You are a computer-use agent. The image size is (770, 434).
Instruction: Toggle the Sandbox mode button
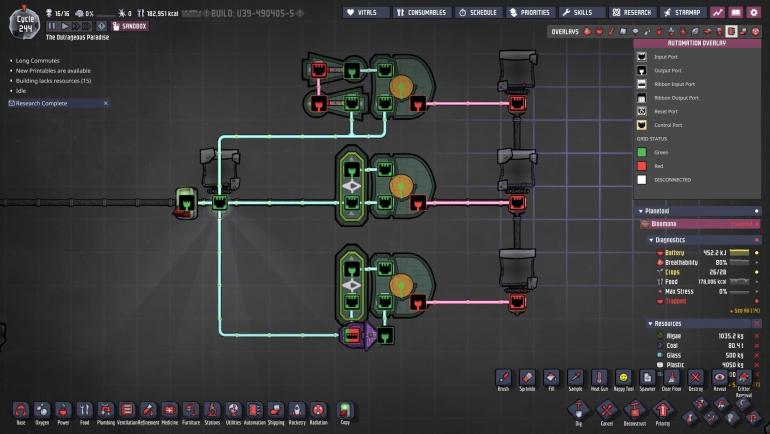128,26
